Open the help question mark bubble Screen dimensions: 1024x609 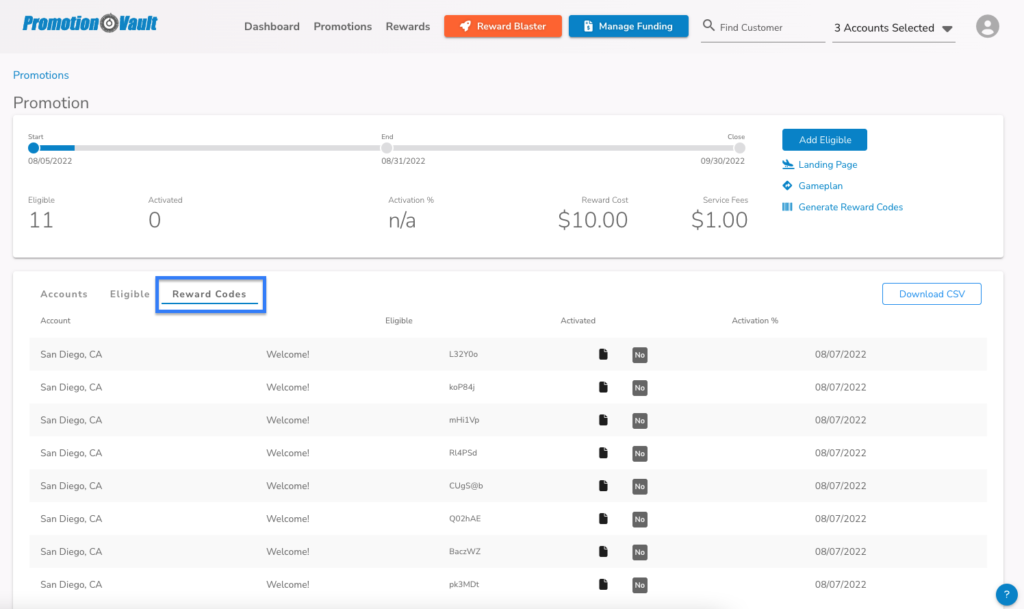click(x=1006, y=594)
